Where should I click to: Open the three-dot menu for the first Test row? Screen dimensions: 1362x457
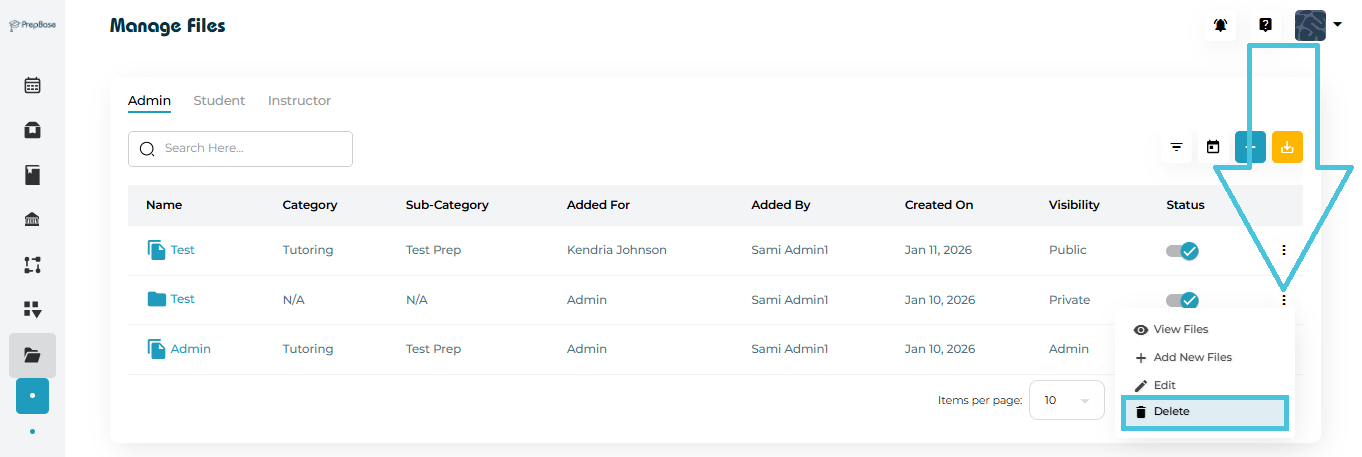tap(1284, 250)
